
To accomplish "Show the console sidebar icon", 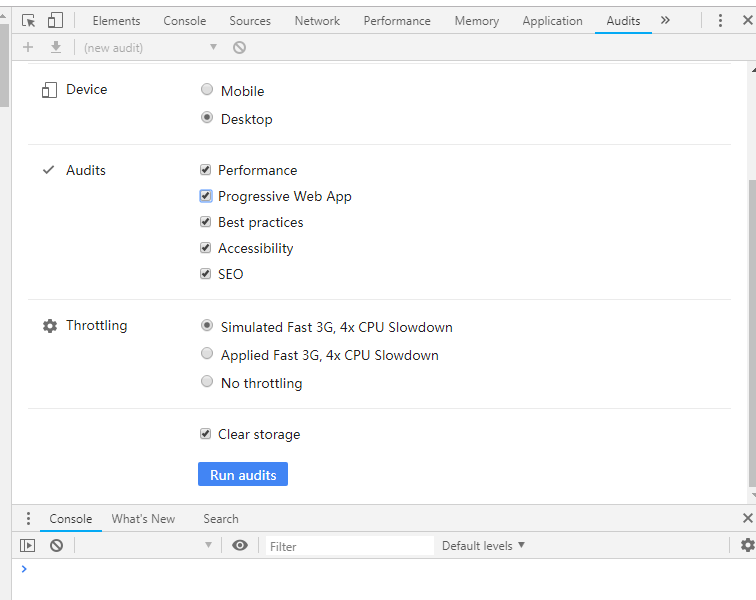I will (27, 545).
